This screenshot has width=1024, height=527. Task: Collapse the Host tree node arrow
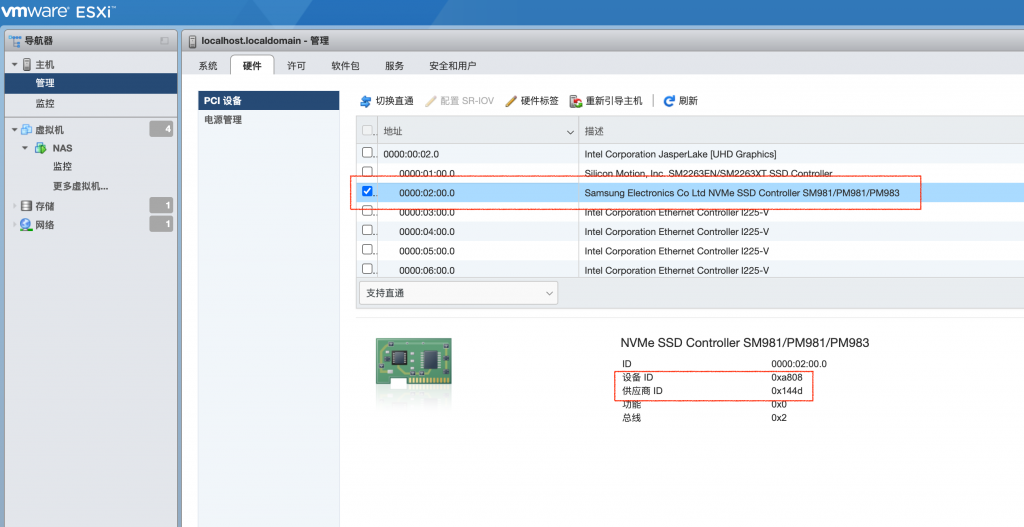coord(15,65)
